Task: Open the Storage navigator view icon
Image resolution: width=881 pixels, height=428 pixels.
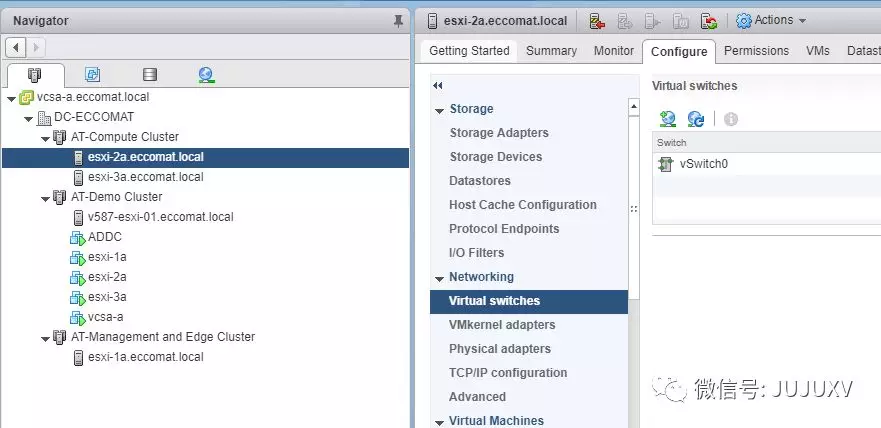Action: (x=150, y=75)
